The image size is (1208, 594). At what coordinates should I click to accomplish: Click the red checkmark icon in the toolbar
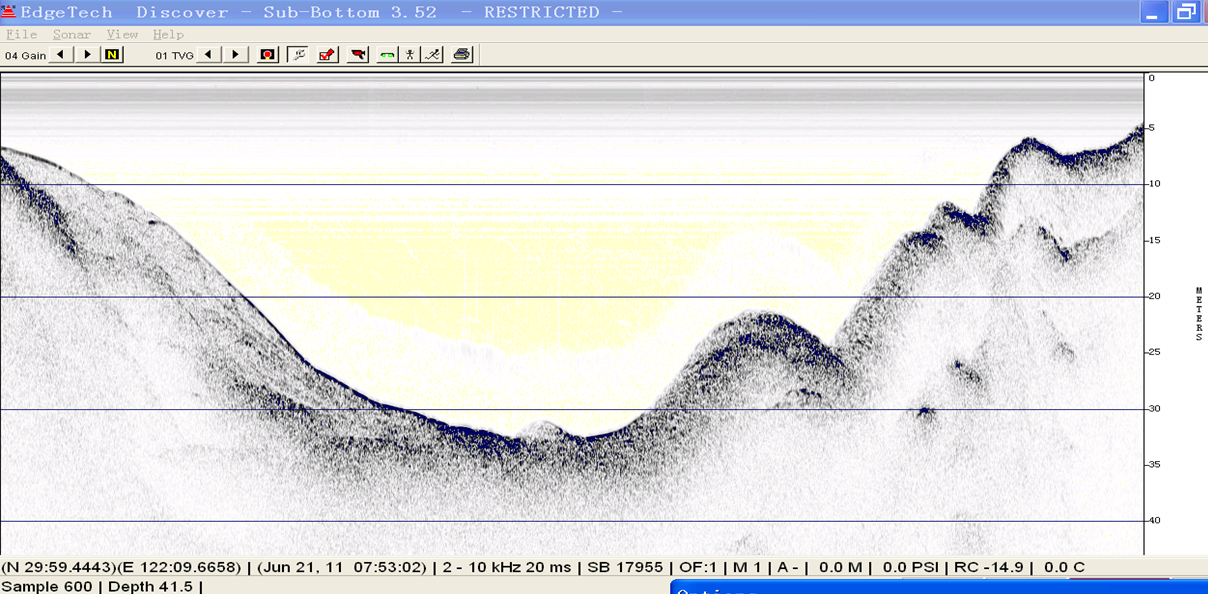327,54
